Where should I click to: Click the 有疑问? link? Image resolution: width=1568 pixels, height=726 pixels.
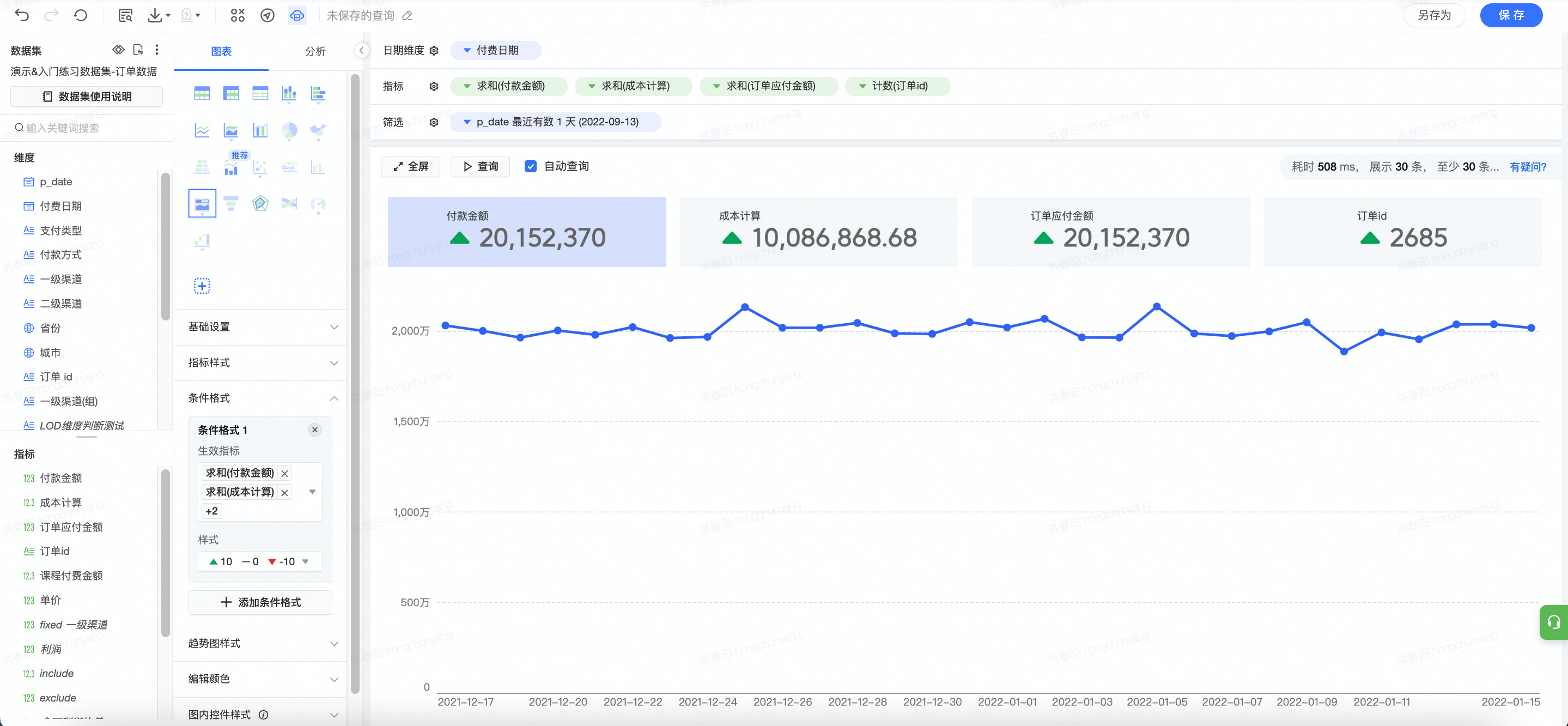click(1528, 167)
